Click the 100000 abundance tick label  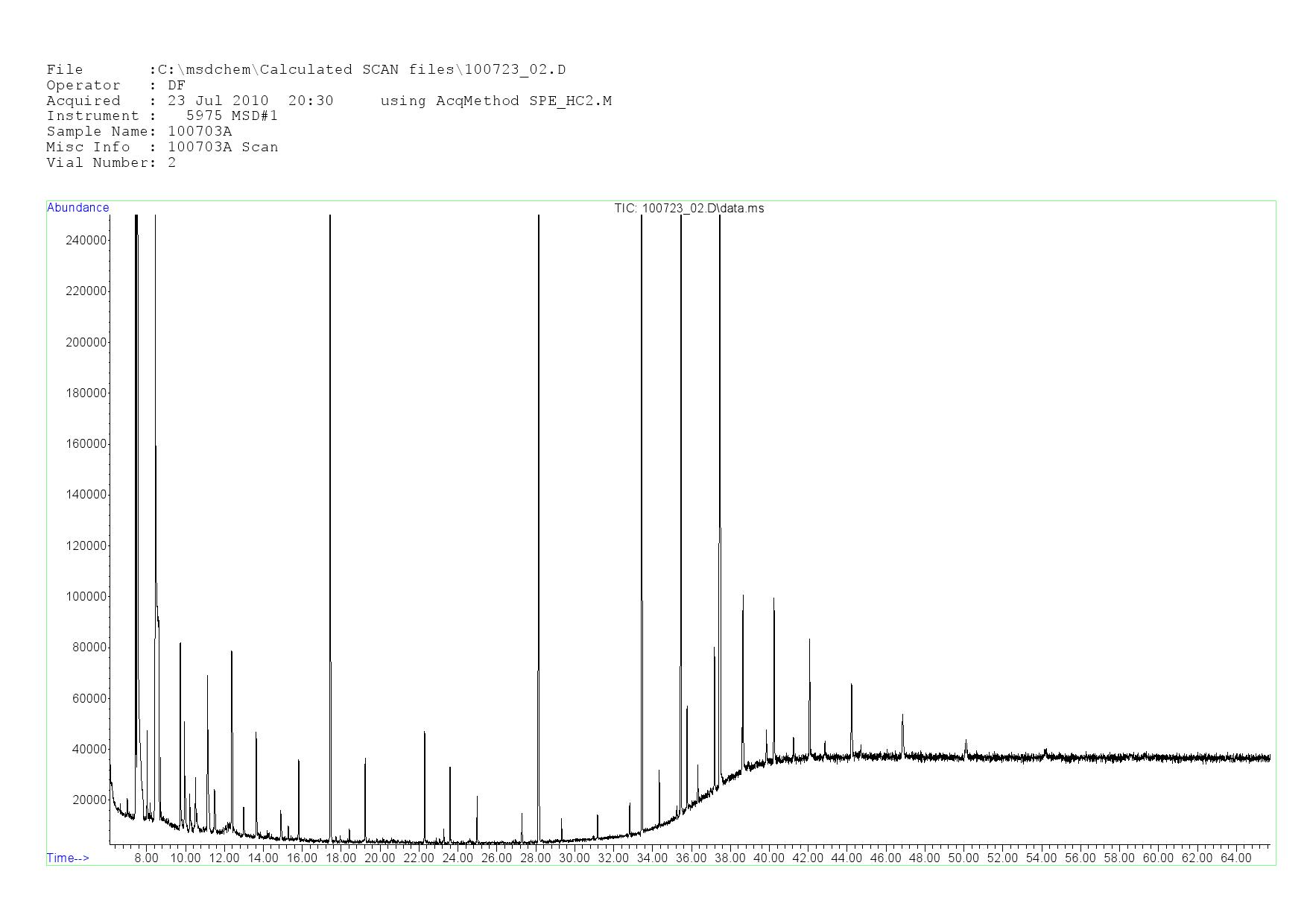[x=86, y=597]
